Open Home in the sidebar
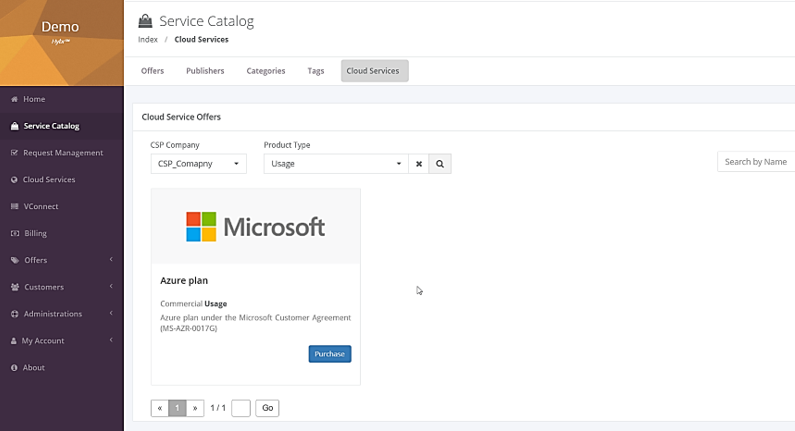This screenshot has width=795, height=431. (x=62, y=99)
